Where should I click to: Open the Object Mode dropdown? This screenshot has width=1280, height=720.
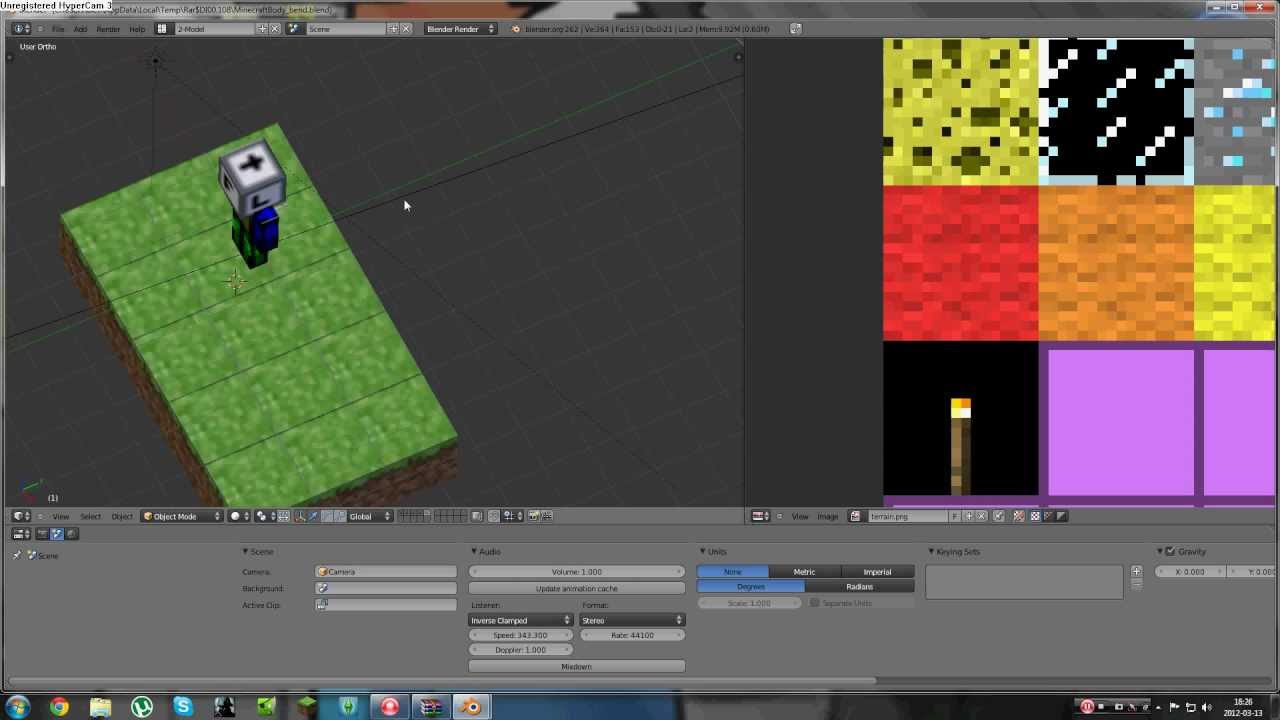[x=181, y=516]
